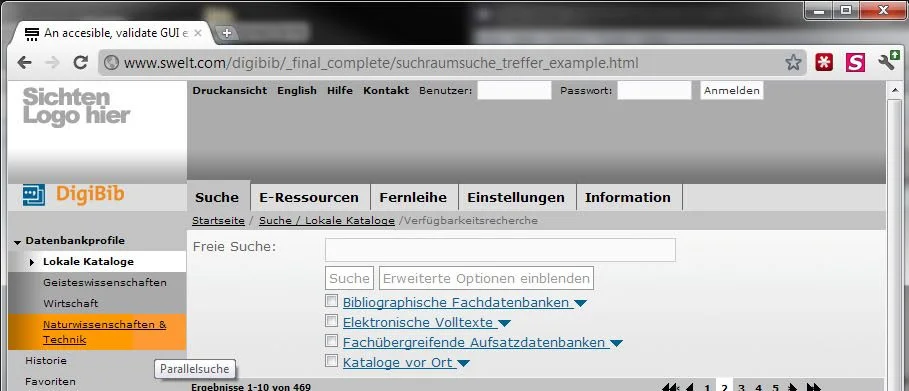The image size is (909, 391).
Task: Open Favoriten in the sidebar
Action: tap(50, 382)
